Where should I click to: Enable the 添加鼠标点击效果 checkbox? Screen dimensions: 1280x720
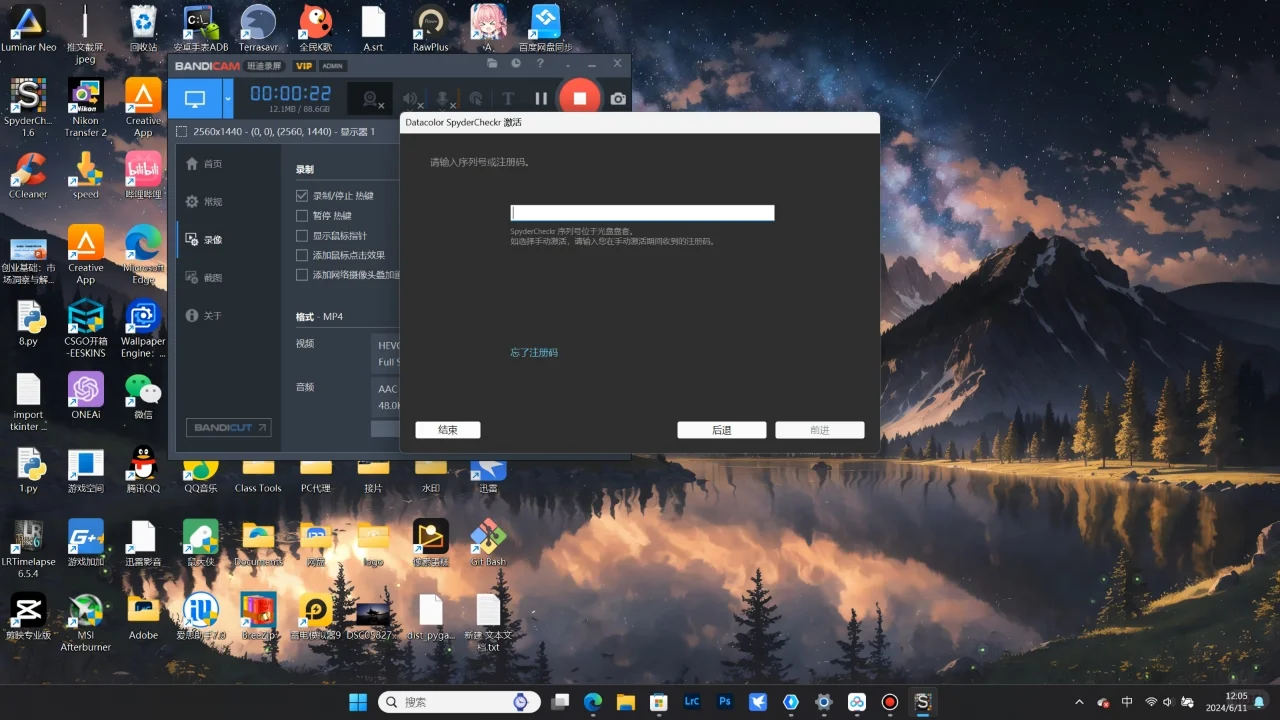(x=302, y=255)
